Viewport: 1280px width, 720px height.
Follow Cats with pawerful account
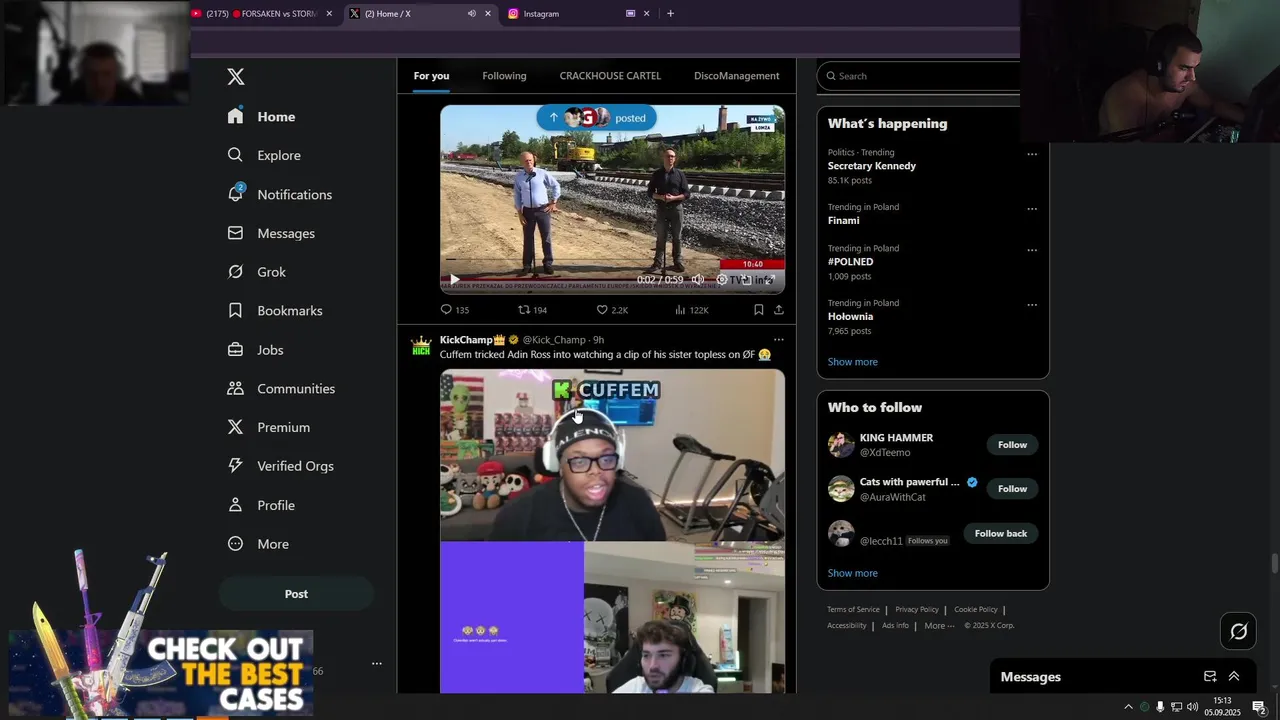click(x=1012, y=489)
